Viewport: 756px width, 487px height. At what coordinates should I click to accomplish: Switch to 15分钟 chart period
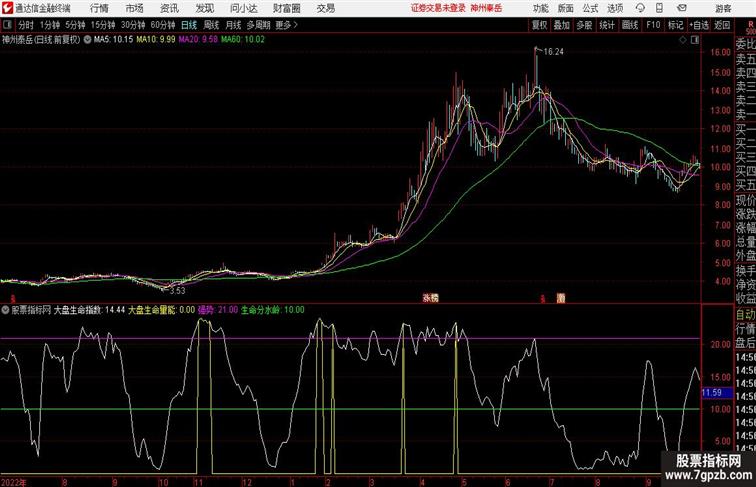[x=103, y=25]
